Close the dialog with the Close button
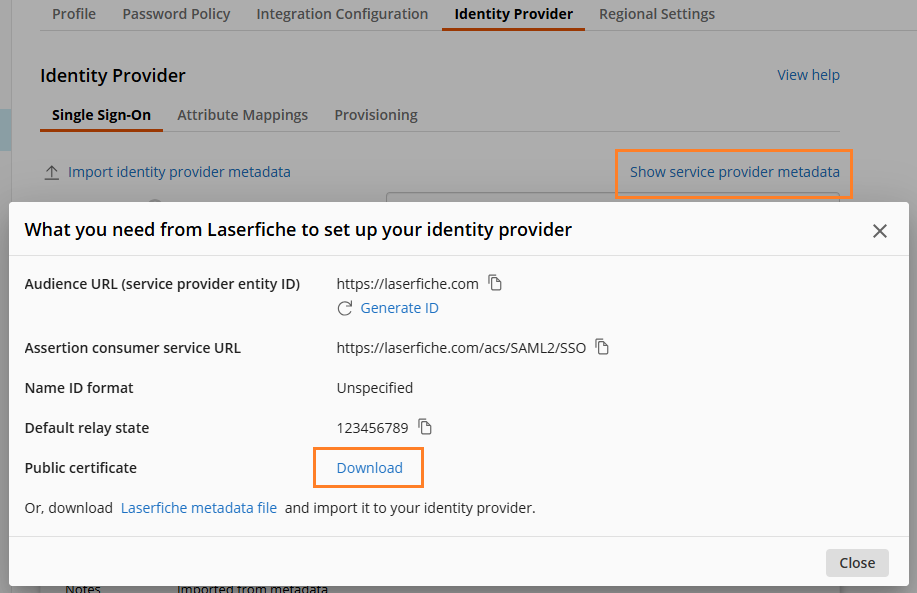The image size is (917, 593). [x=856, y=562]
